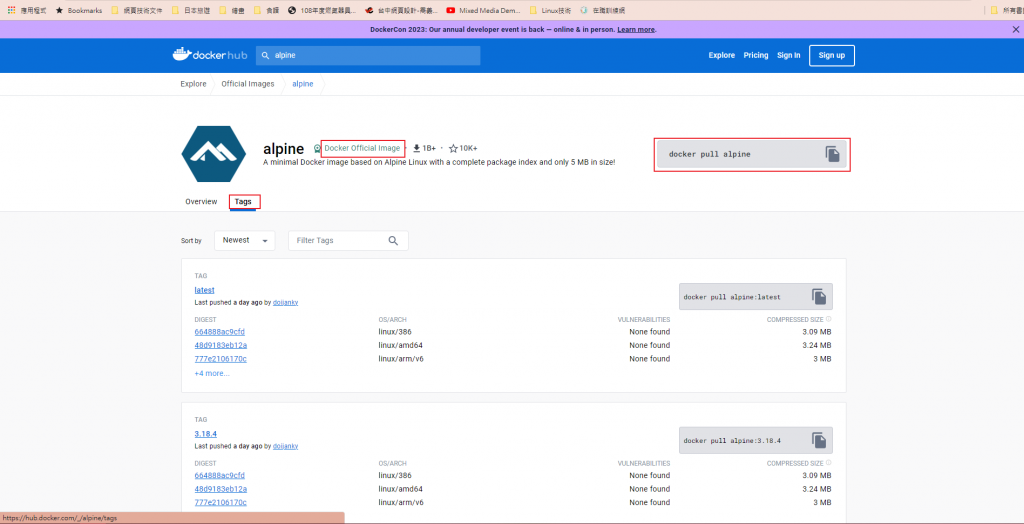
Task: Focus the alpine search box in header
Action: pyautogui.click(x=368, y=56)
